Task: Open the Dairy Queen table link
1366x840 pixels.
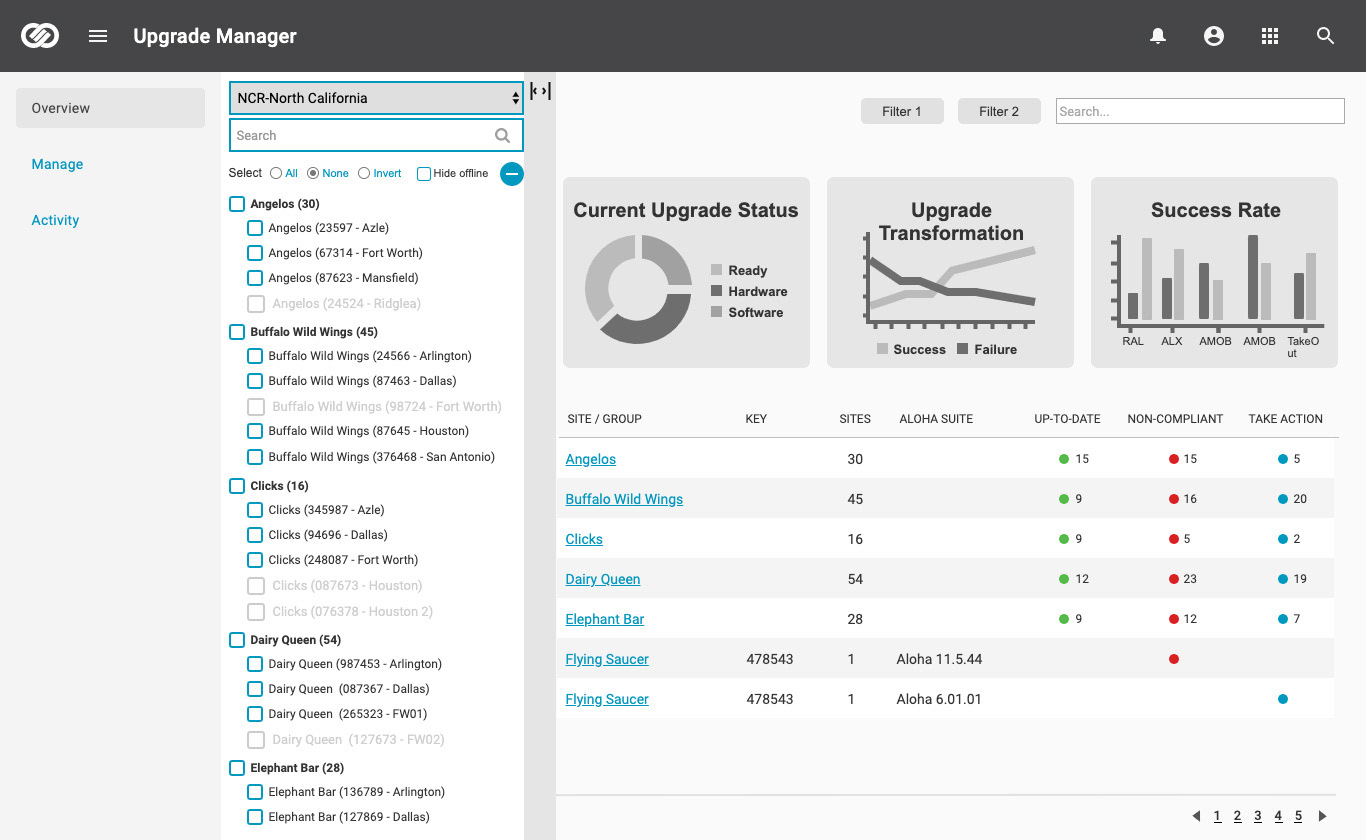Action: tap(603, 579)
